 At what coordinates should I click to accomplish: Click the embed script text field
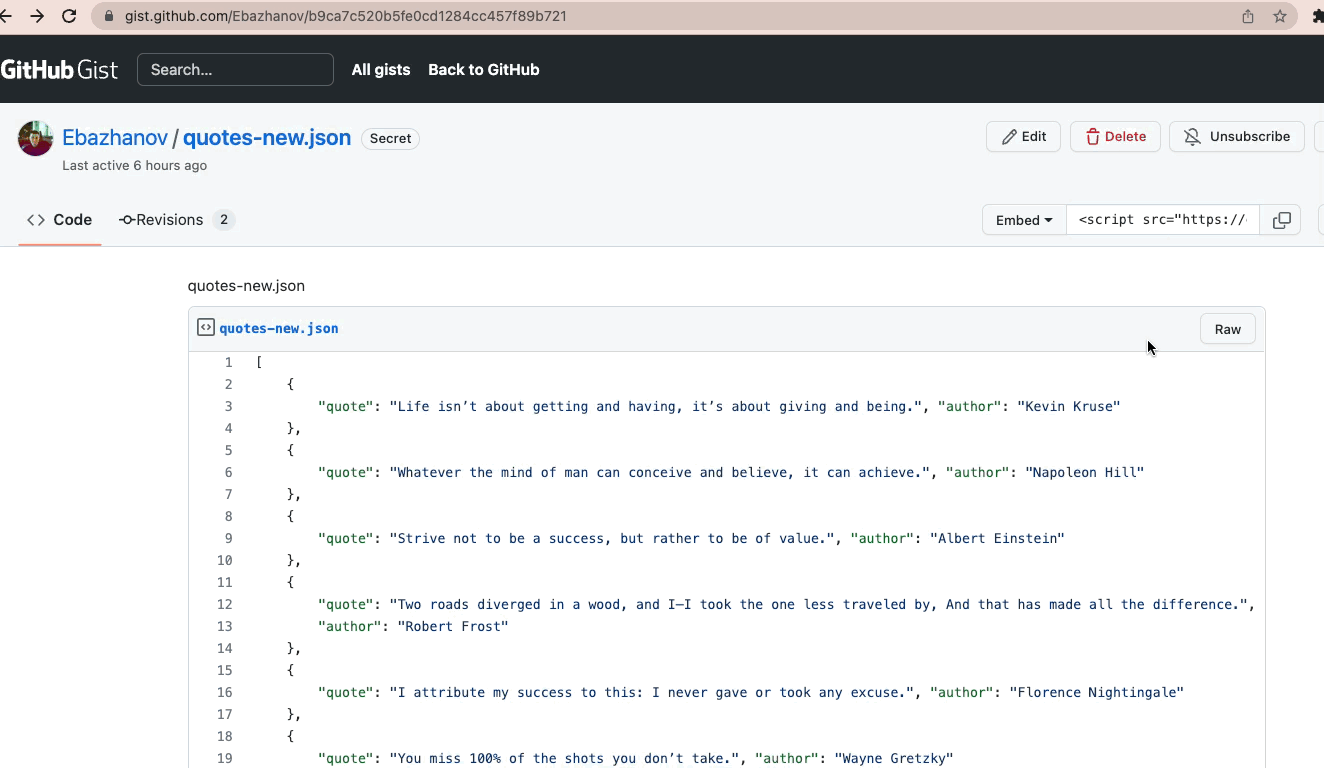tap(1164, 220)
